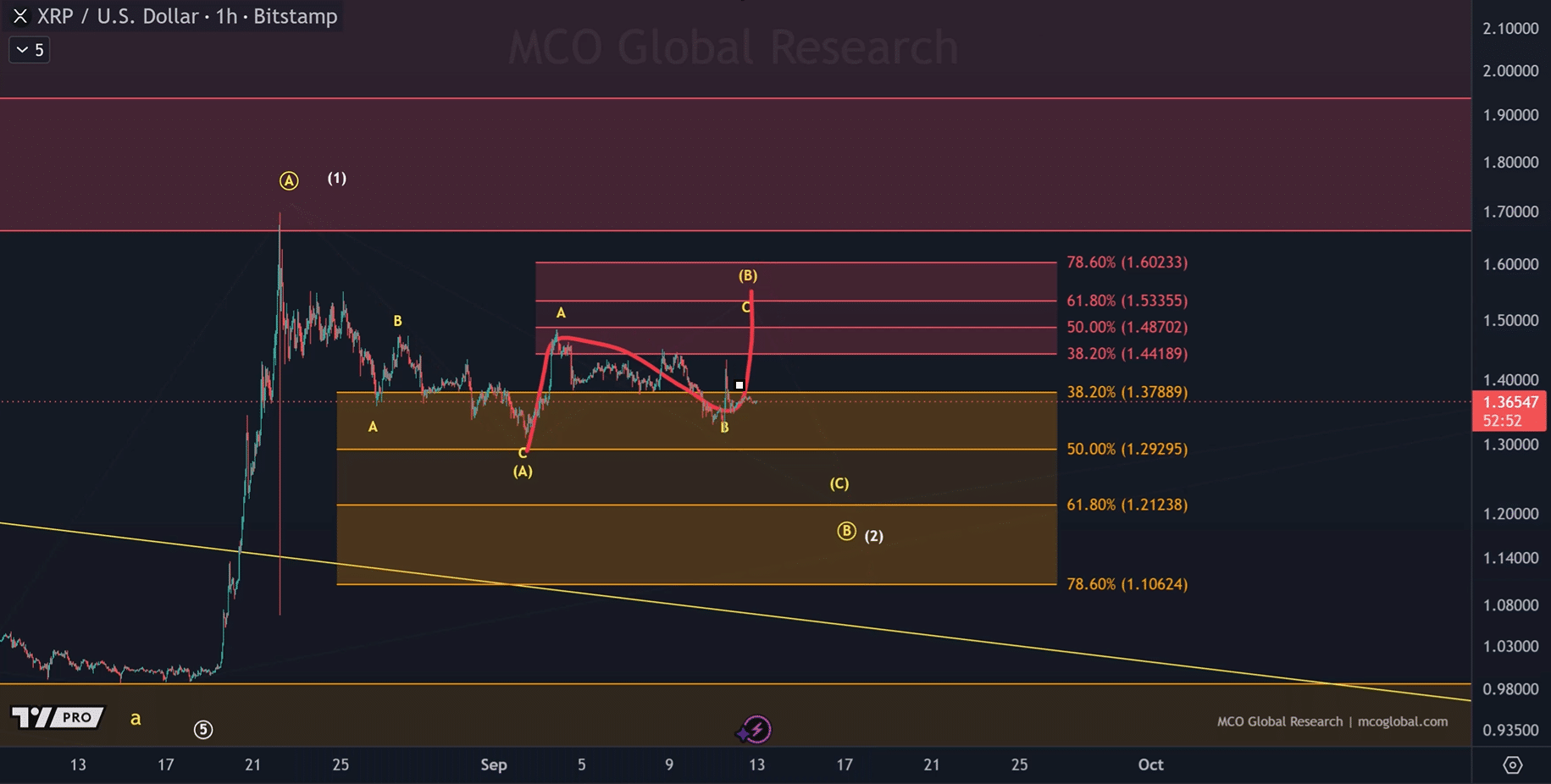Click 2.00000 on the price axis

[x=1510, y=71]
